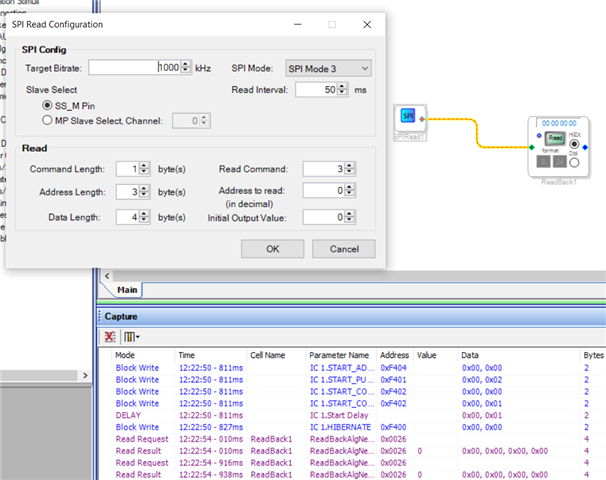Click the 00 00 00 00 readout on ReadBack1
Screen dimensions: 606x480
click(558, 123)
